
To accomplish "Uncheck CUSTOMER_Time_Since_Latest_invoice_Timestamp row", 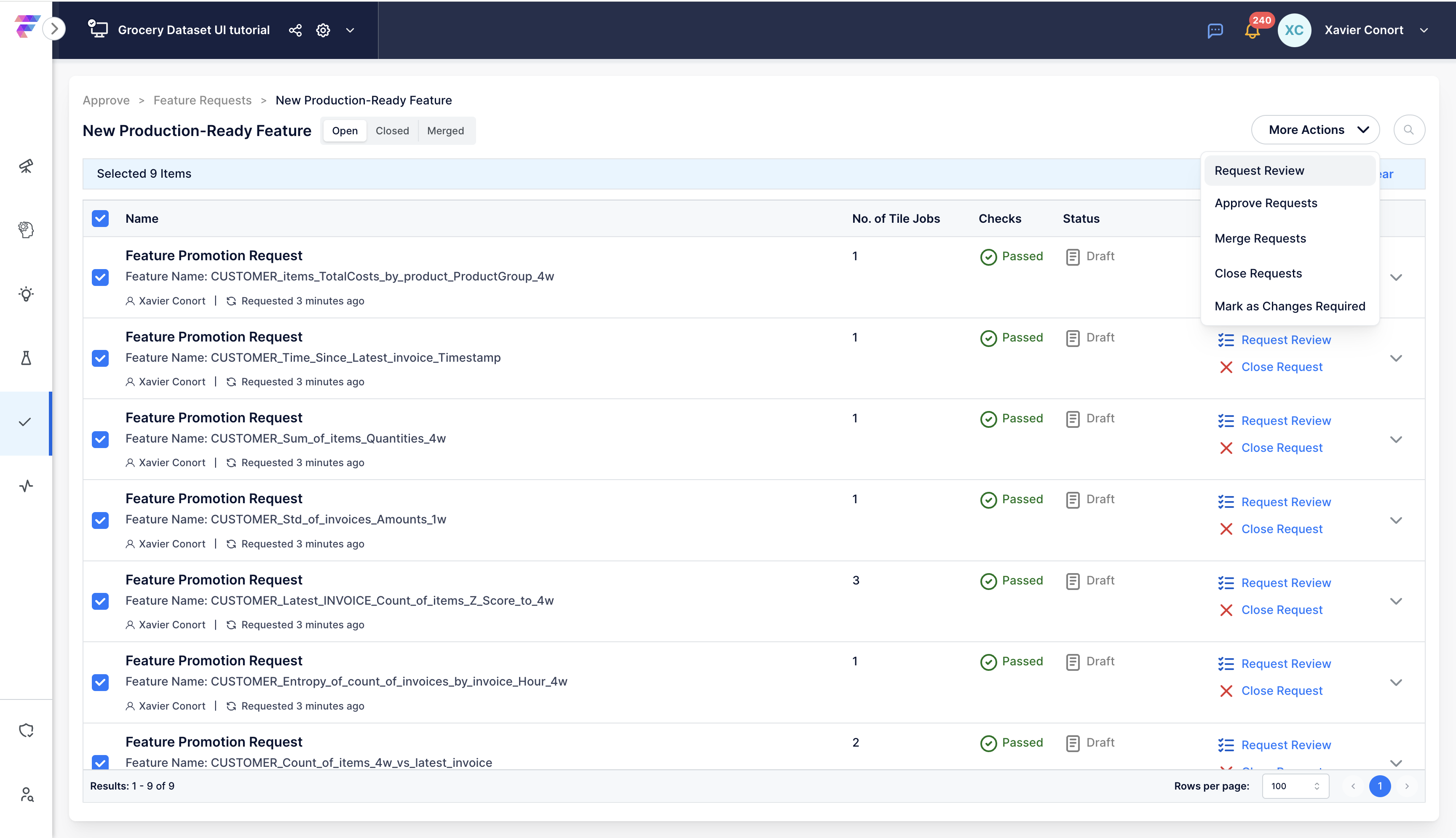I will 100,358.
